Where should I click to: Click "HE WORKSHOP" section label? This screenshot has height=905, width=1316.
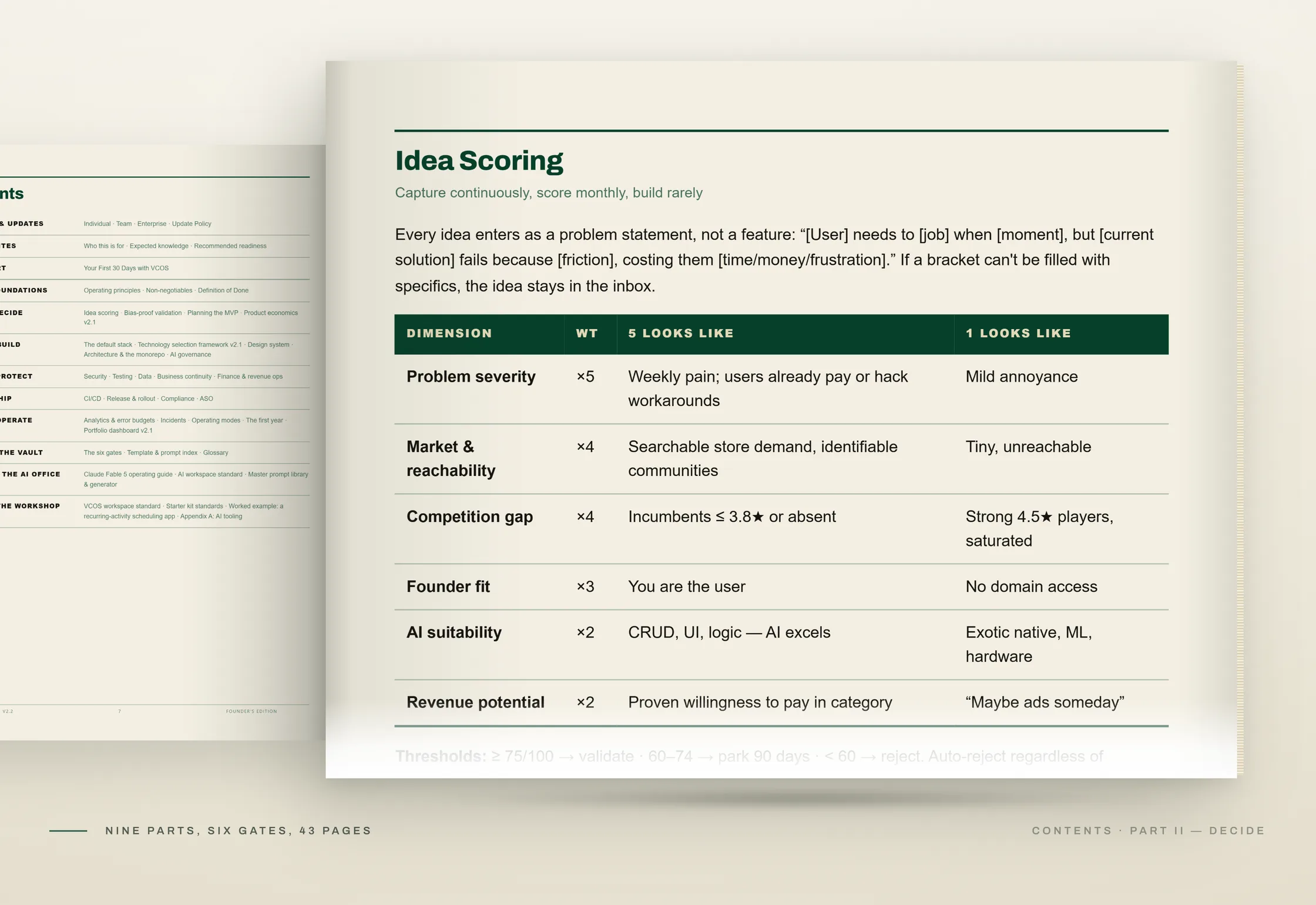(x=30, y=506)
